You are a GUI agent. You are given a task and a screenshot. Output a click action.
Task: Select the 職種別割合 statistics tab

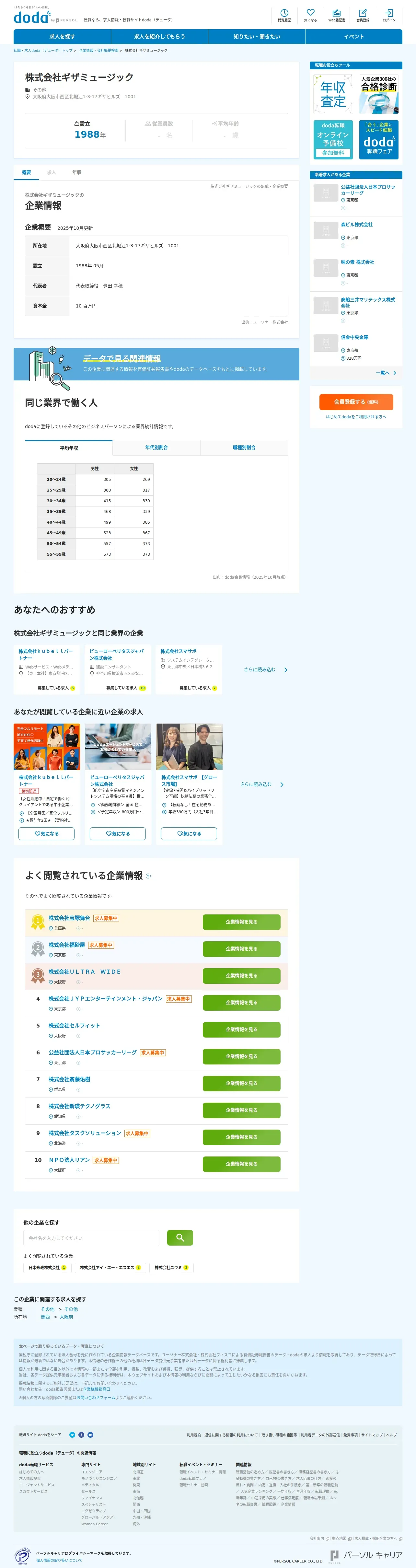[x=244, y=447]
